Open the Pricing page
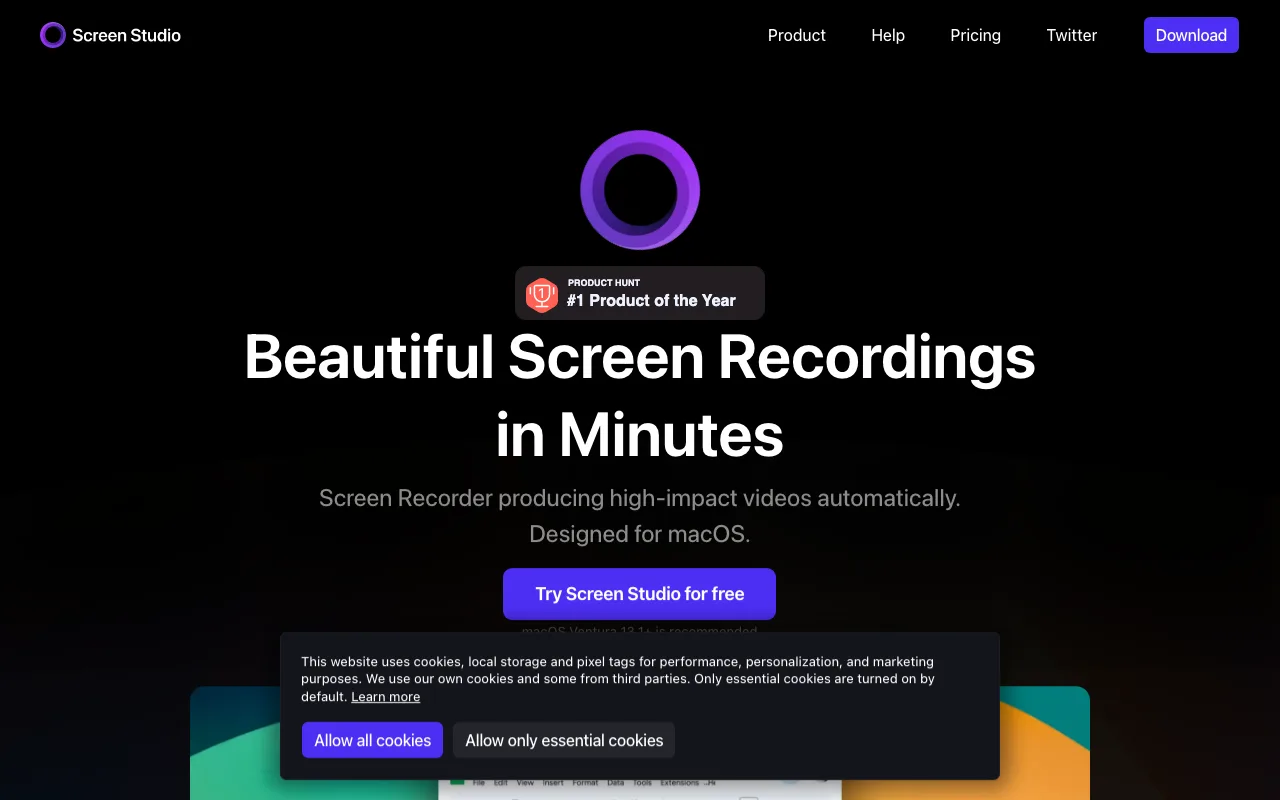Viewport: 1280px width, 800px height. pos(975,35)
